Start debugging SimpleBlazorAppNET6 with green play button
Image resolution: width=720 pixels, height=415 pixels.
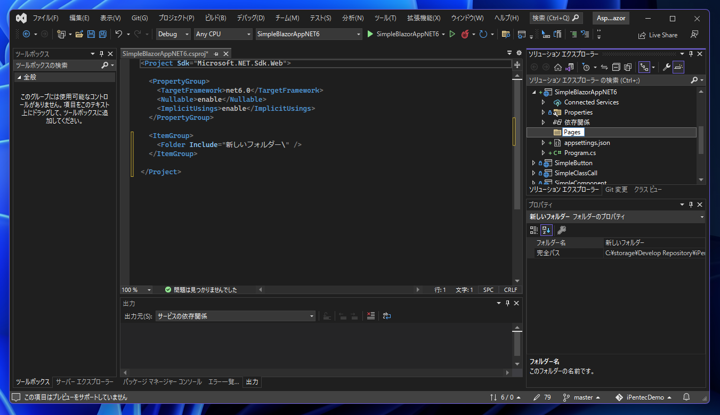pos(370,34)
